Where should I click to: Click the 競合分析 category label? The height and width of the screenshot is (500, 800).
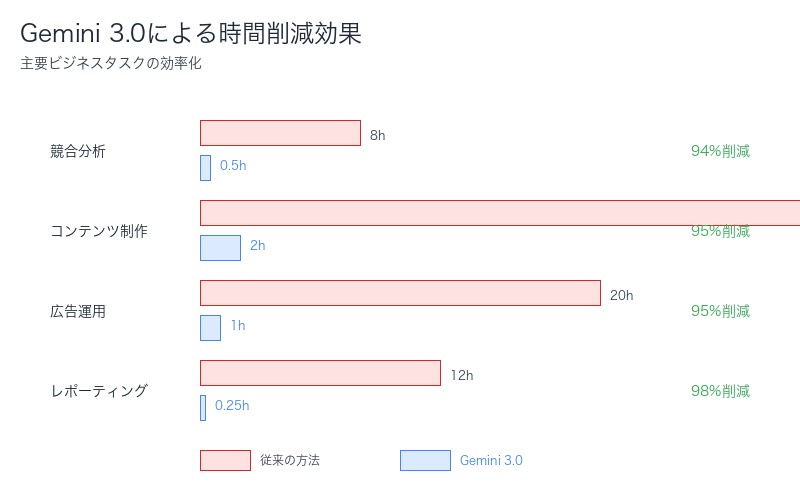tap(78, 152)
